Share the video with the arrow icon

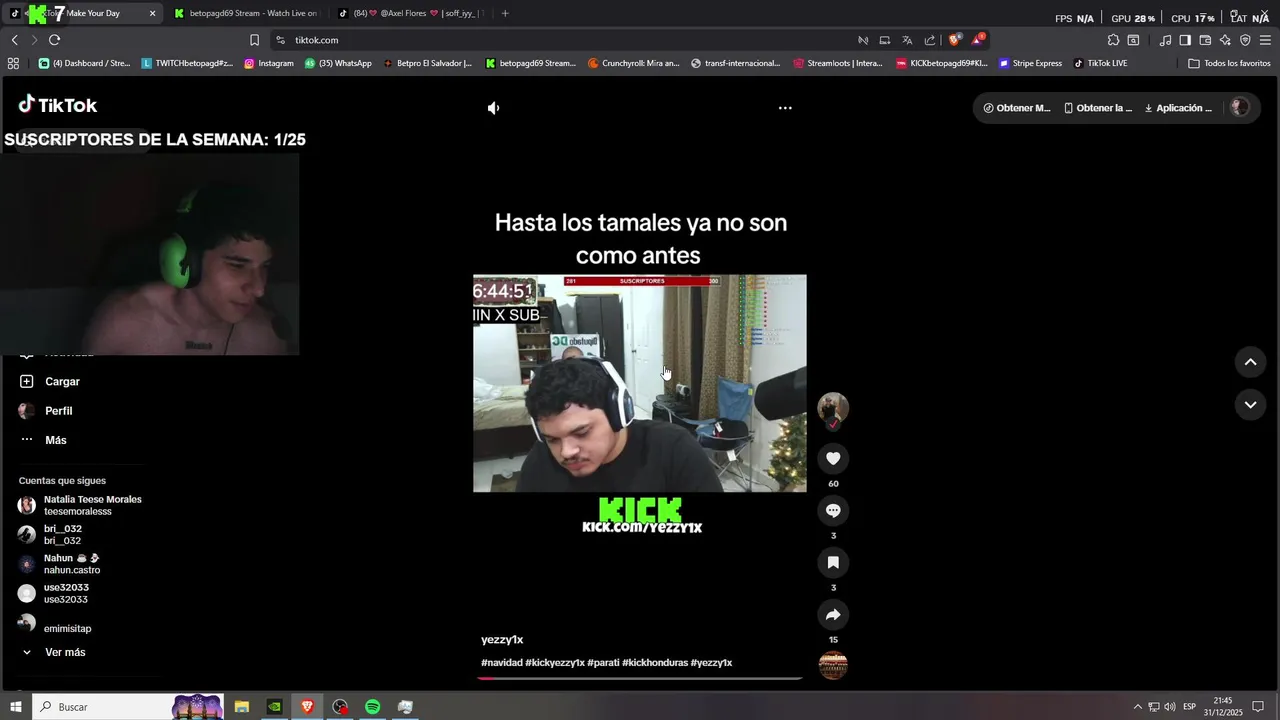click(833, 614)
